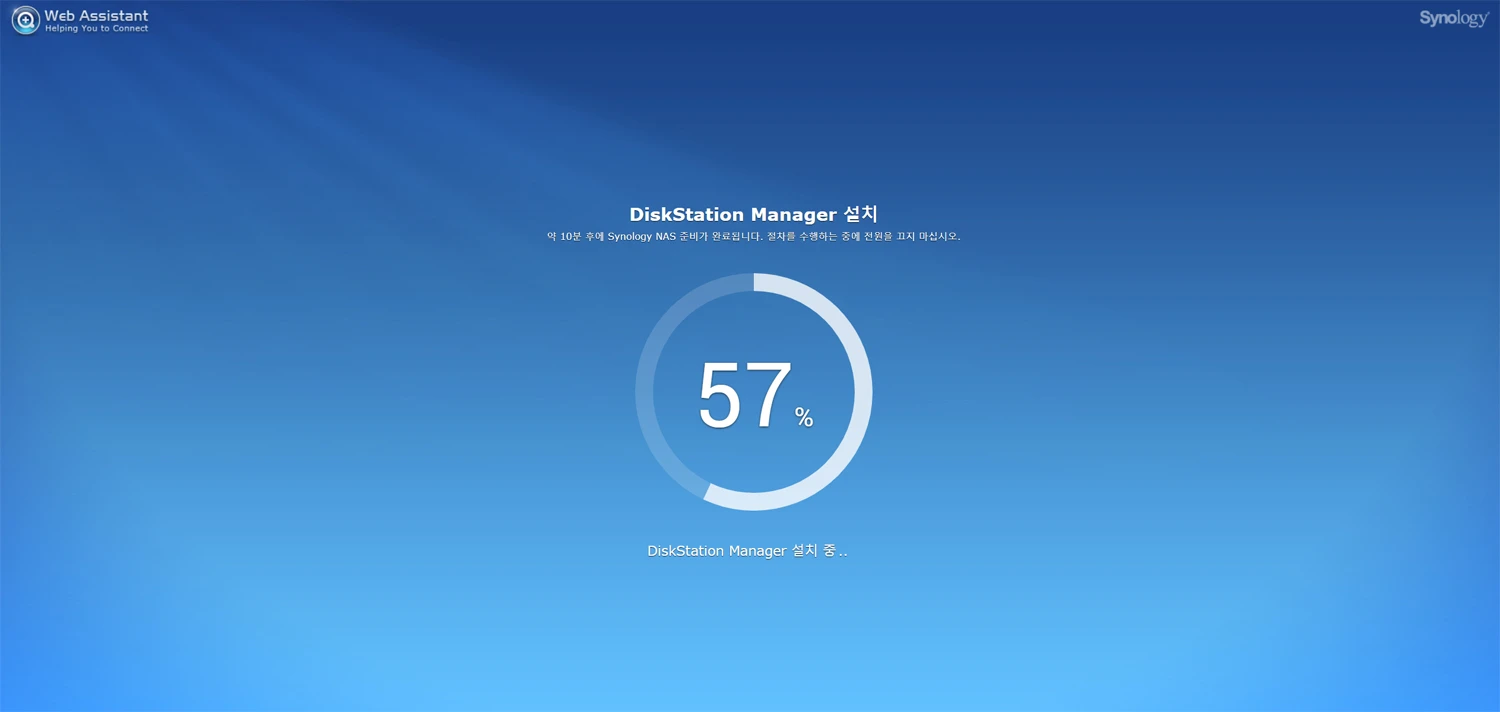
Task: Click the word "Manager" in the heading
Action: (793, 214)
